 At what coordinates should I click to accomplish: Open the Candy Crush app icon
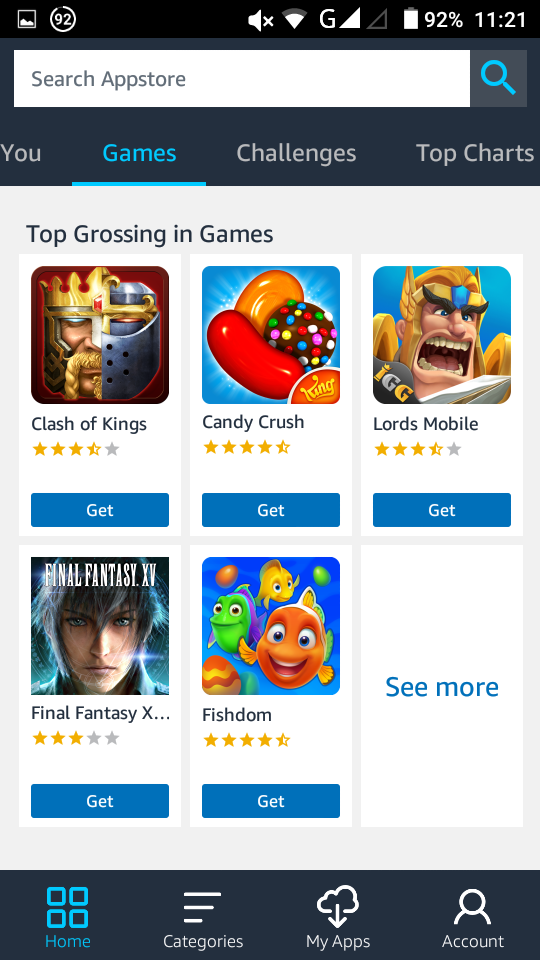point(271,335)
